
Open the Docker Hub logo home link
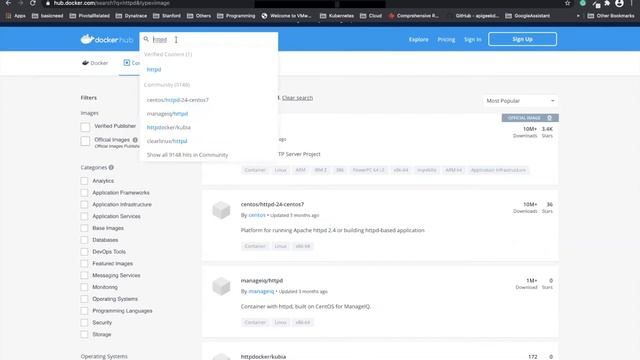[x=107, y=39]
